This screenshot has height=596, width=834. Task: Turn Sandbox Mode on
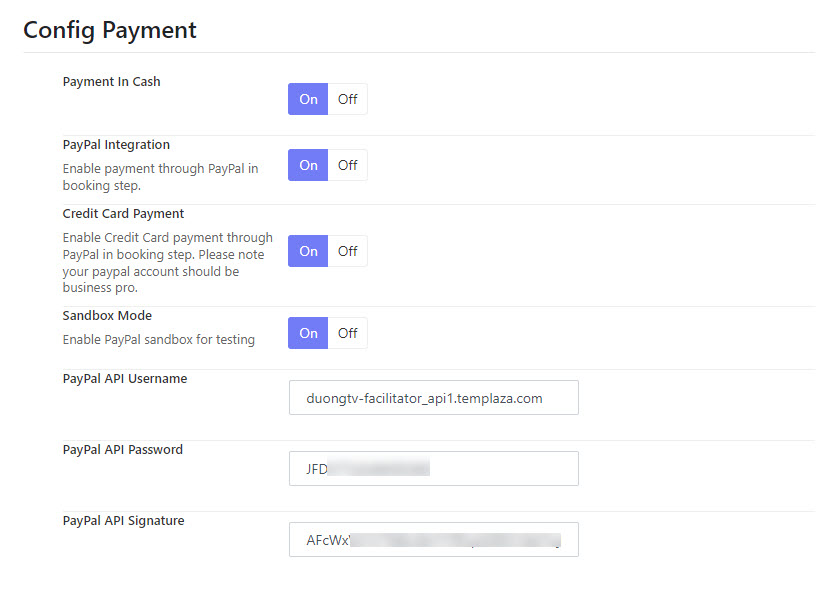[308, 333]
